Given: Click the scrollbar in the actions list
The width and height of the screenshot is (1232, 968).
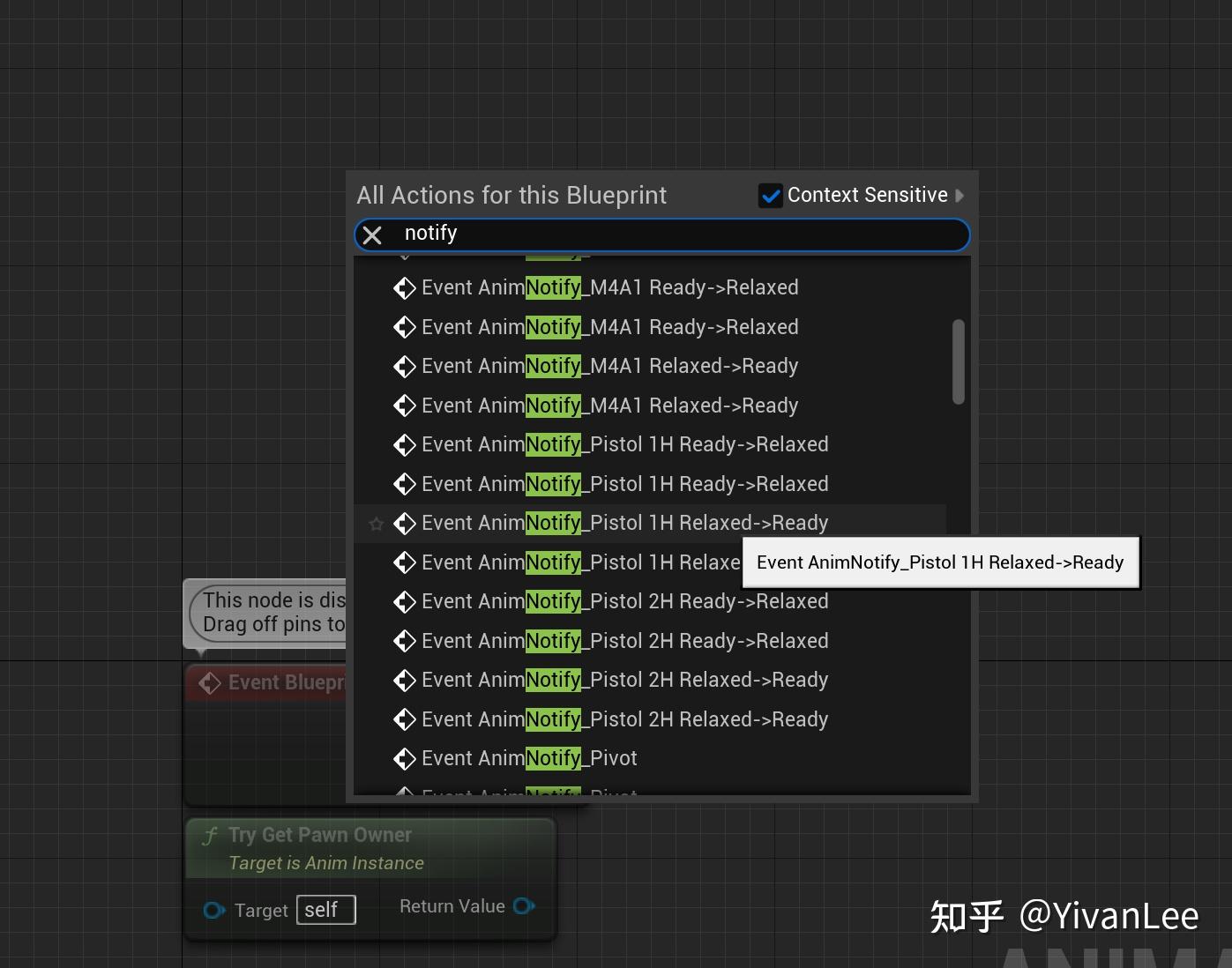Looking at the screenshot, I should [x=959, y=360].
